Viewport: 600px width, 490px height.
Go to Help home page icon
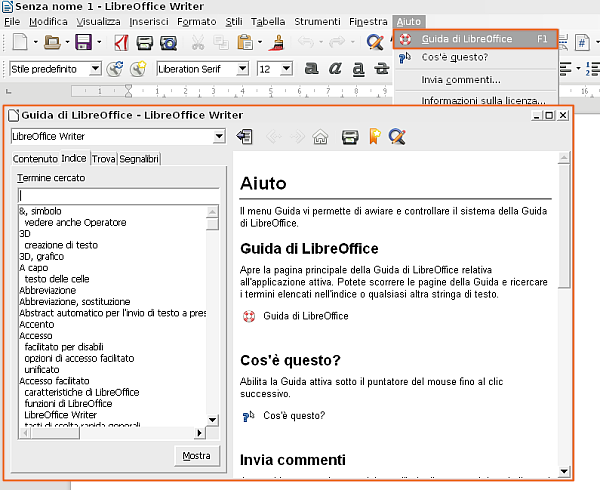click(x=320, y=137)
